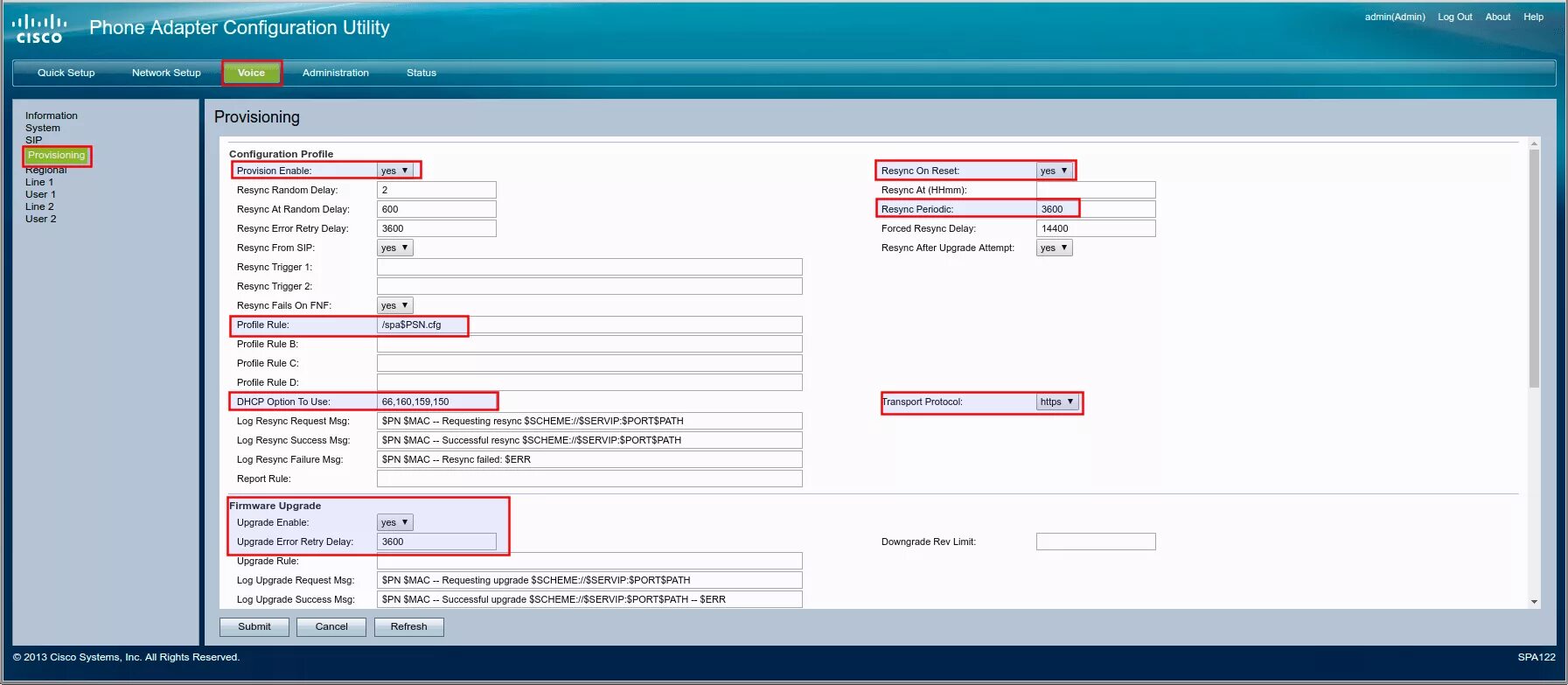Viewport: 1568px width, 685px height.
Task: Click the Profile Rule D field
Action: tap(589, 382)
